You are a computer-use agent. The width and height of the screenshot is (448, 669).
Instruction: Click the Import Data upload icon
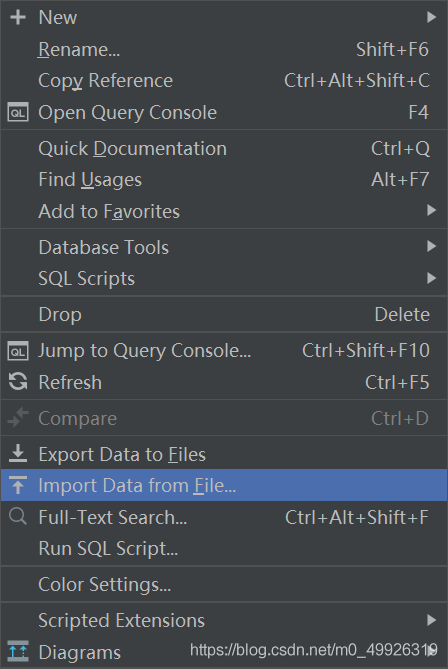point(18,485)
